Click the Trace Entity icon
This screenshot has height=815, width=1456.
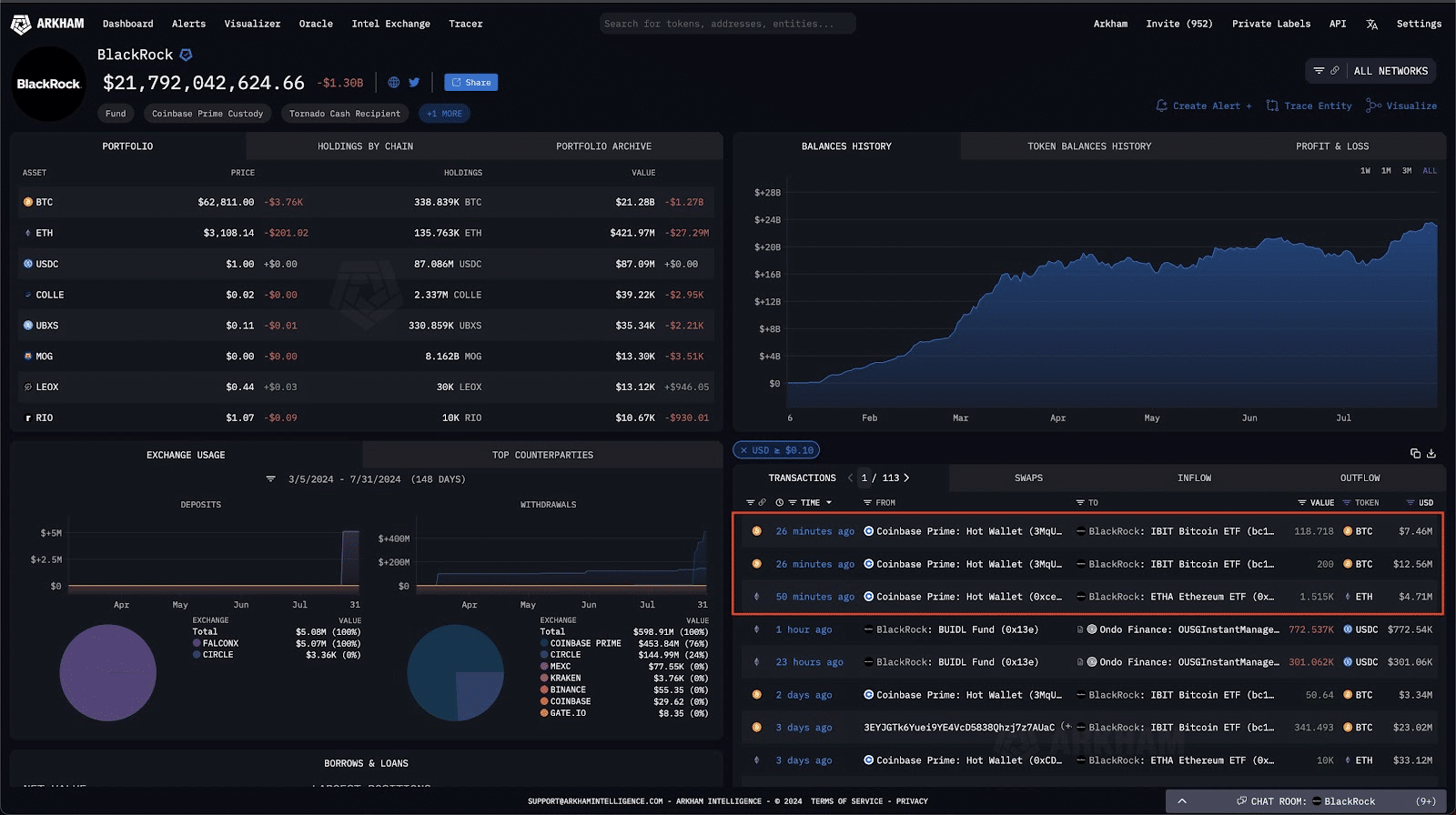(x=1272, y=106)
